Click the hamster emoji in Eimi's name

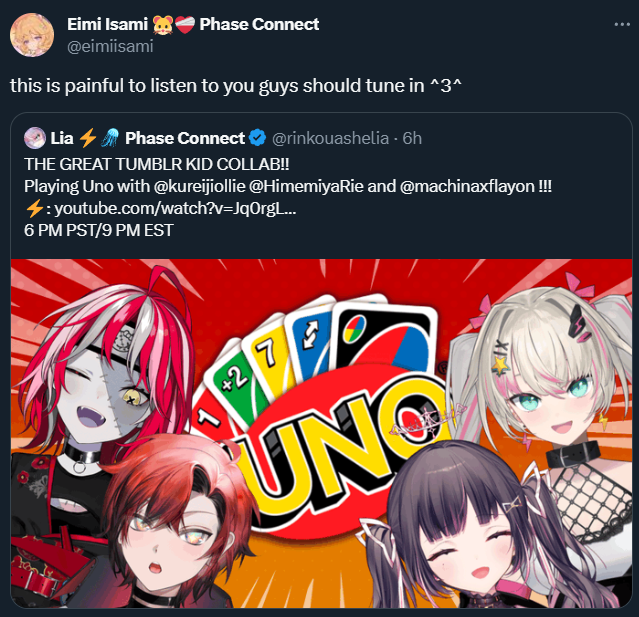point(163,25)
